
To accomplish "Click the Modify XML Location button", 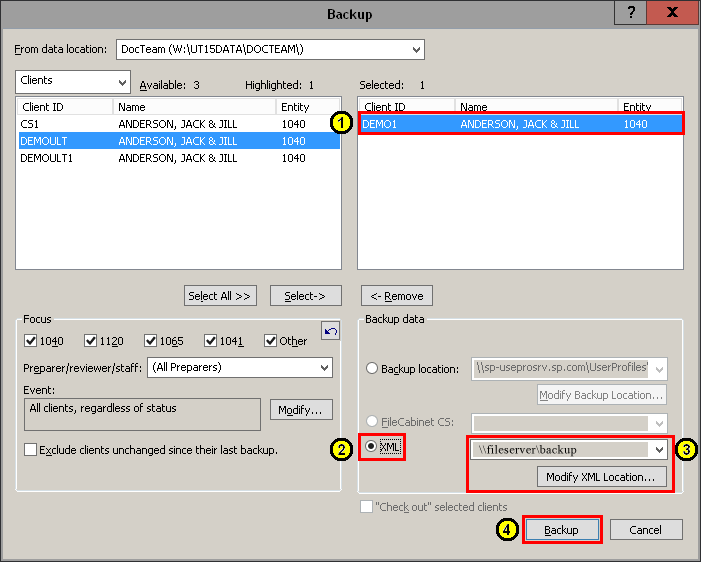I will coord(601,477).
